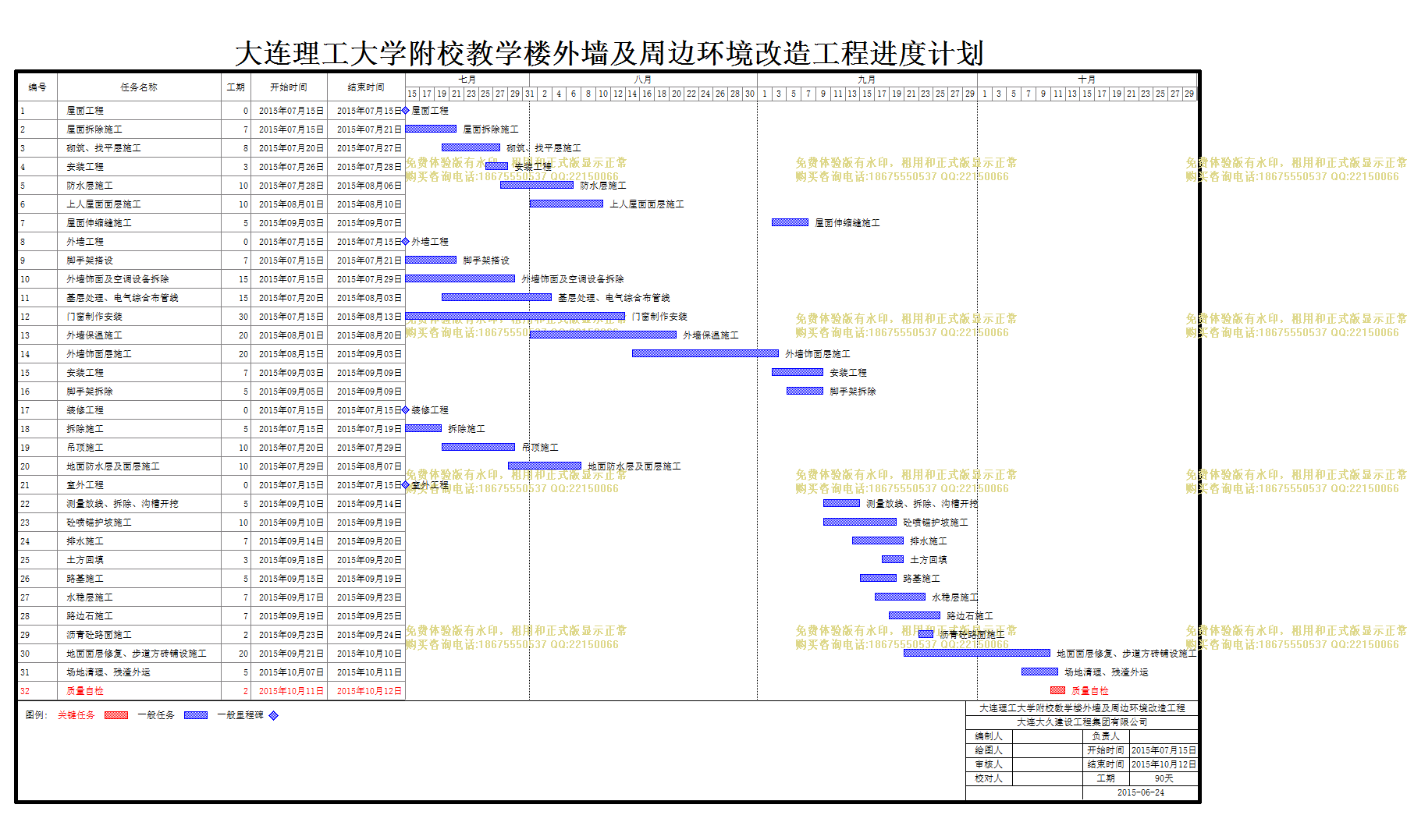Select the 路基施工 Gantt bar
1407x840 pixels.
(878, 578)
